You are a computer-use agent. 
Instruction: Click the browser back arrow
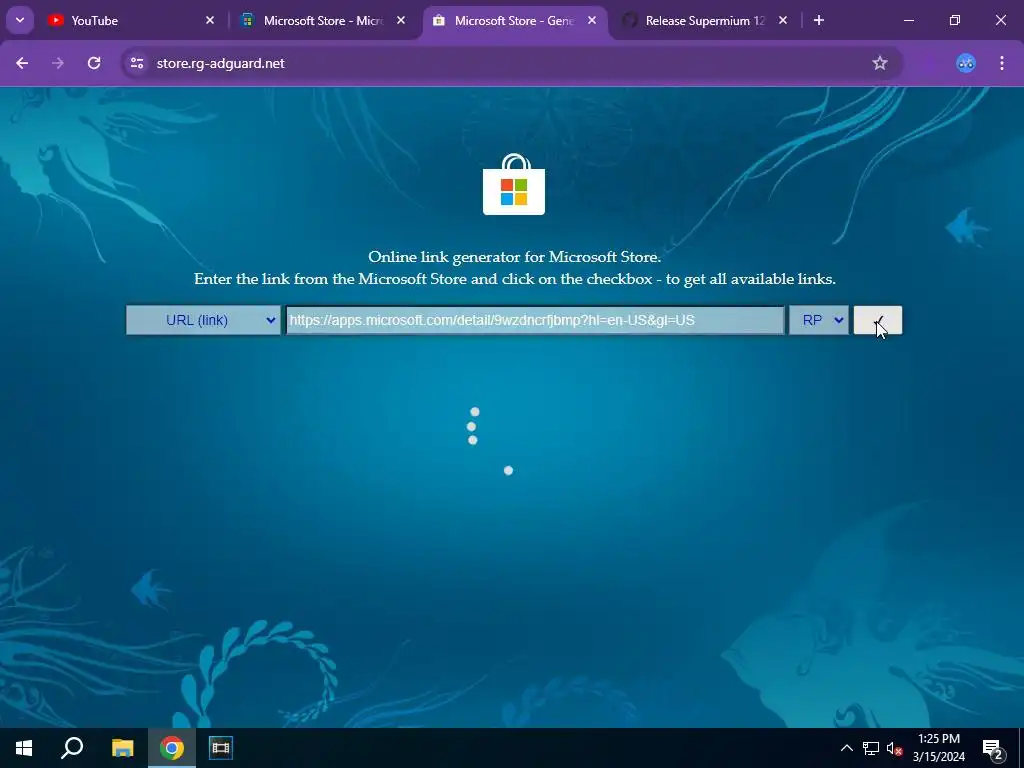[x=22, y=63]
